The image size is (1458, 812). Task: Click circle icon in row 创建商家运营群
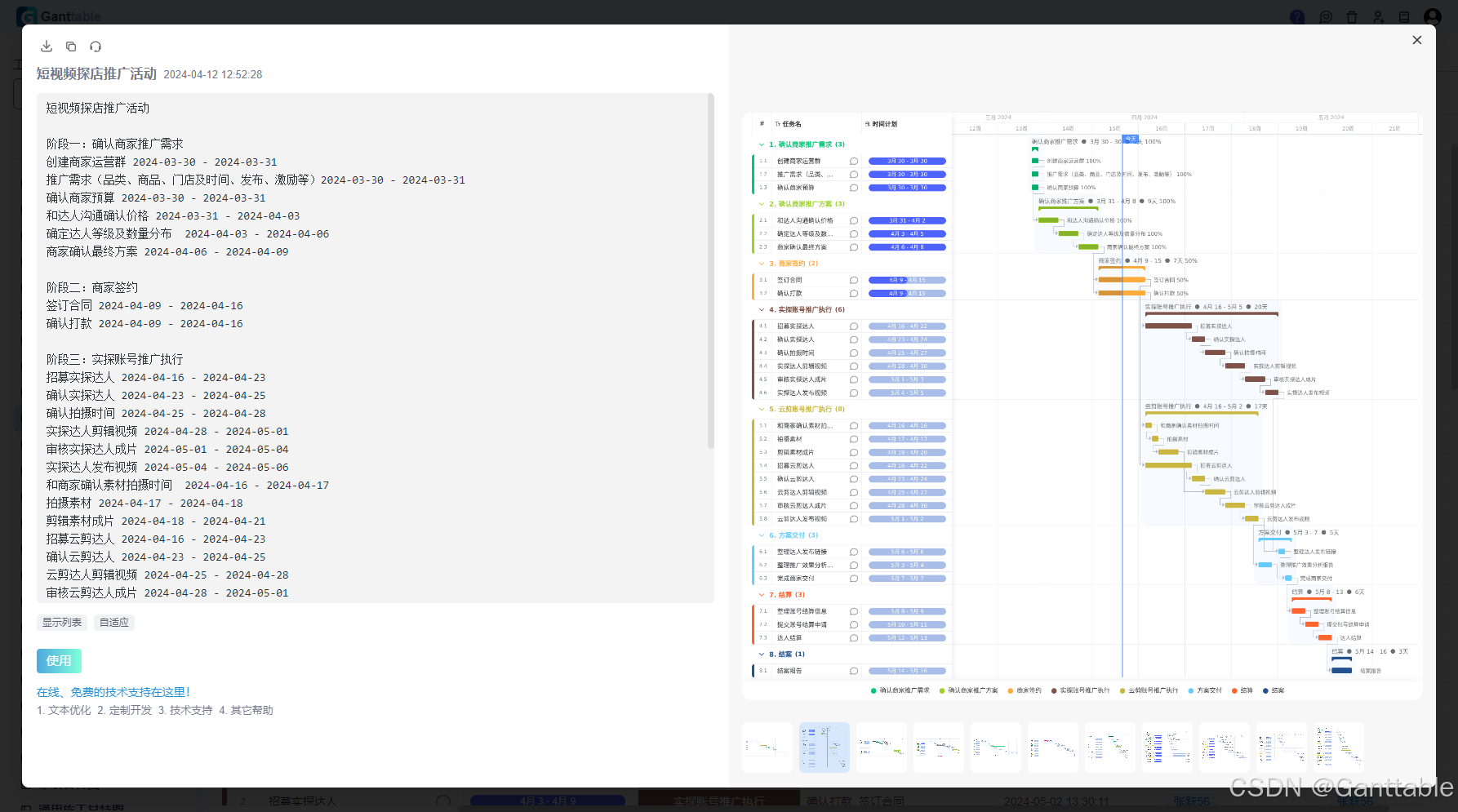click(854, 162)
